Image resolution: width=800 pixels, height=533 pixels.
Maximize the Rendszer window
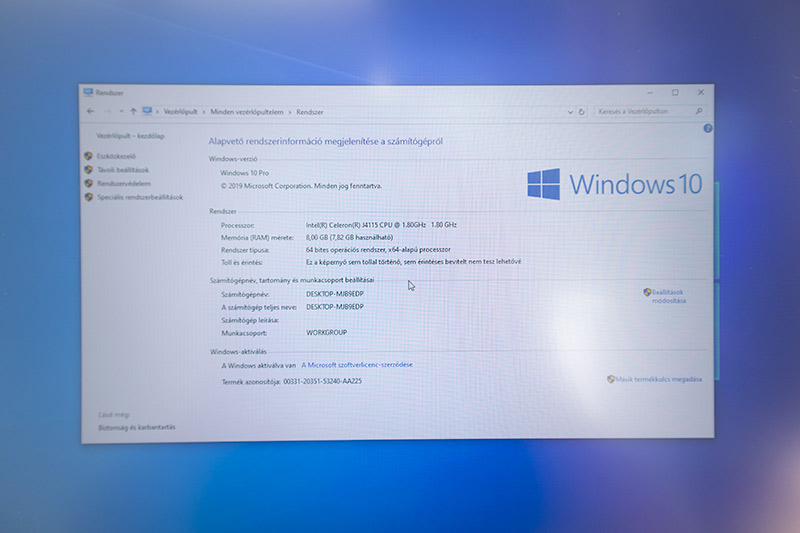[x=676, y=92]
